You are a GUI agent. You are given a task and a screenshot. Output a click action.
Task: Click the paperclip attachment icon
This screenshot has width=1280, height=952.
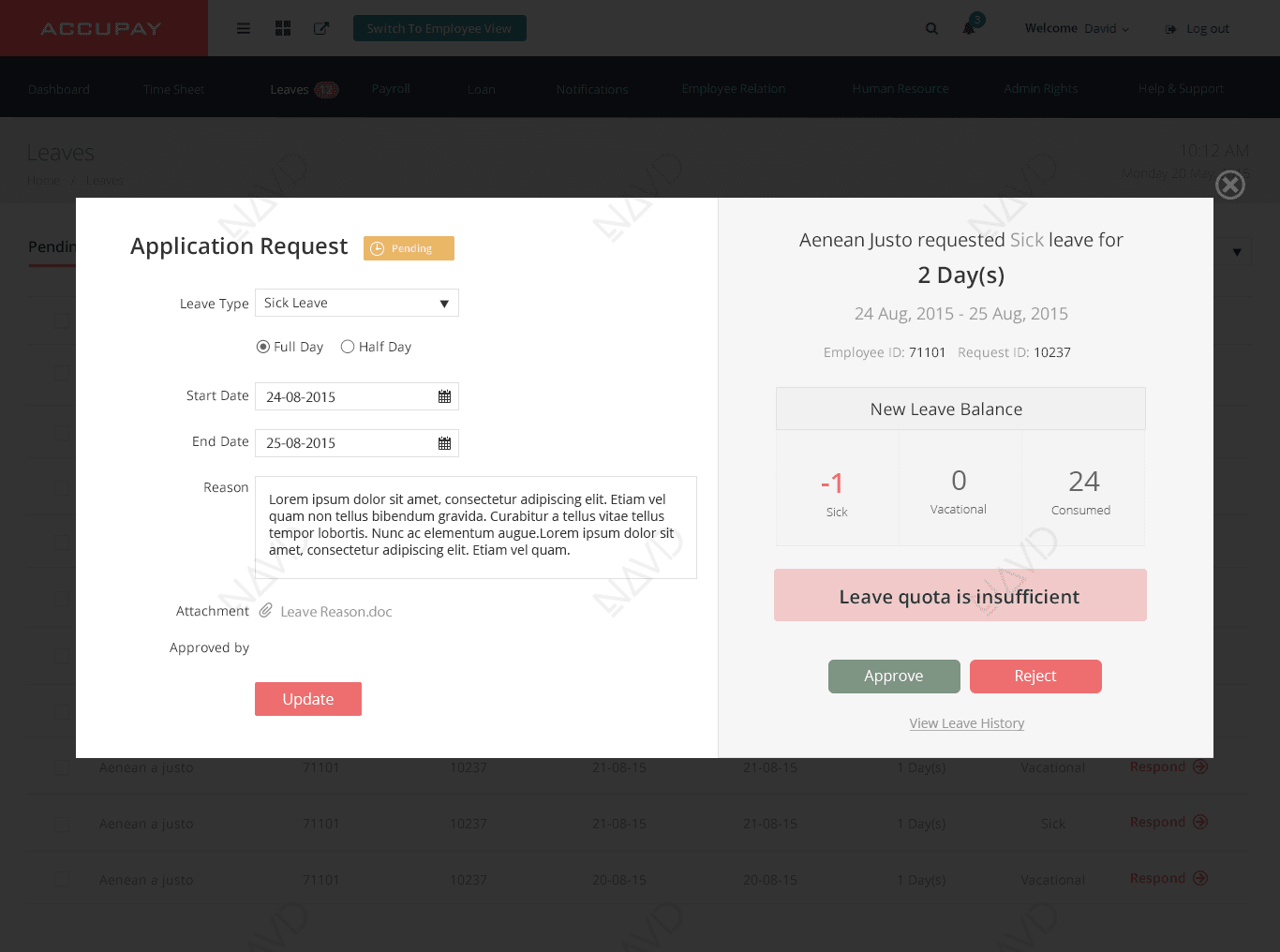pos(266,611)
